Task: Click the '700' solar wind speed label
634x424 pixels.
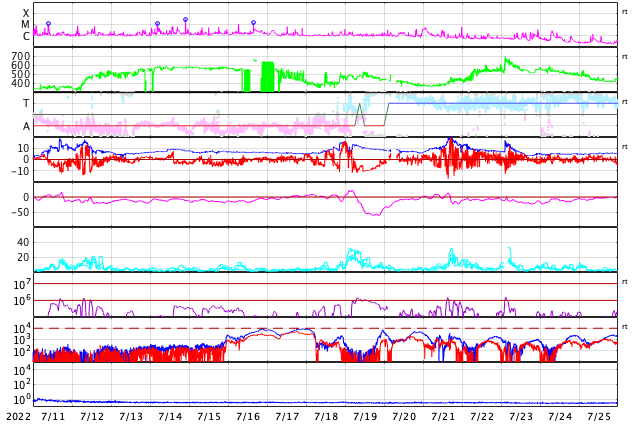Action: point(20,56)
